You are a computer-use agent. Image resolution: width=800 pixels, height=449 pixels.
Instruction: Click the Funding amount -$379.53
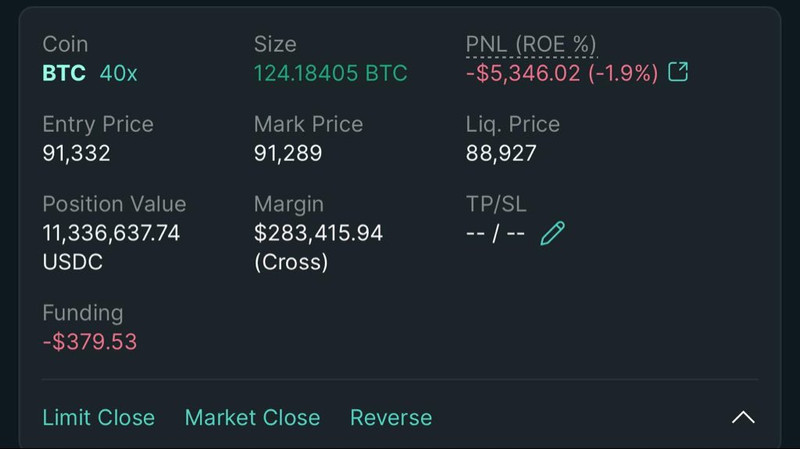click(90, 341)
